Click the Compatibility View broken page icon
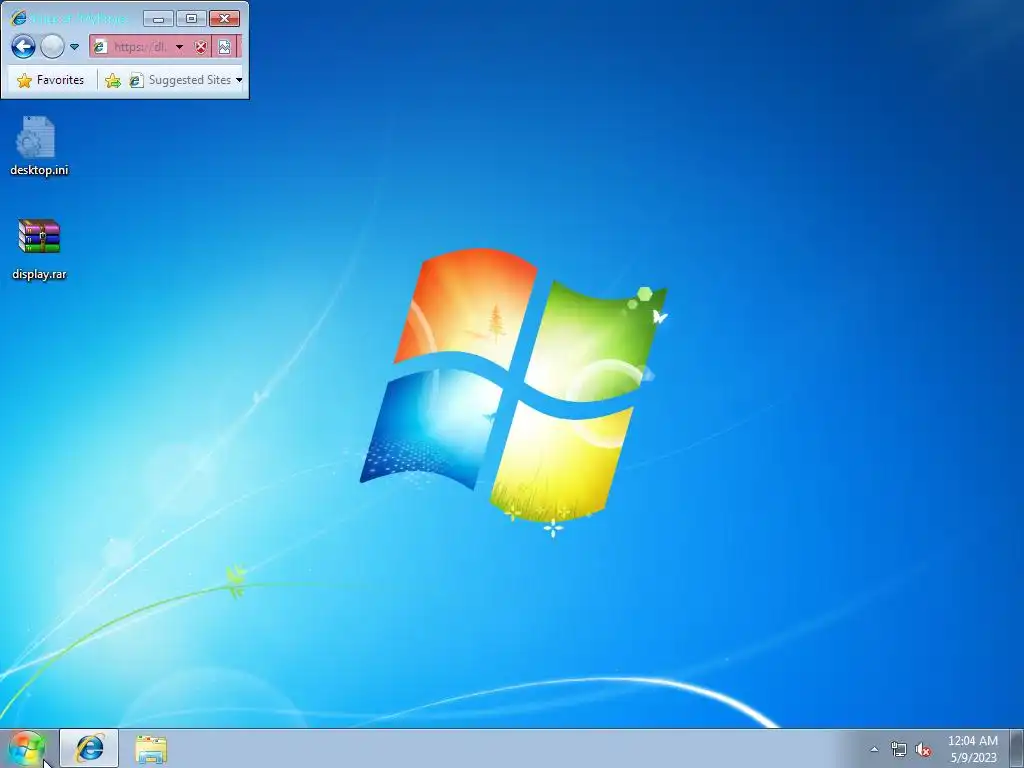Screen dimensions: 1024x768 click(x=224, y=47)
